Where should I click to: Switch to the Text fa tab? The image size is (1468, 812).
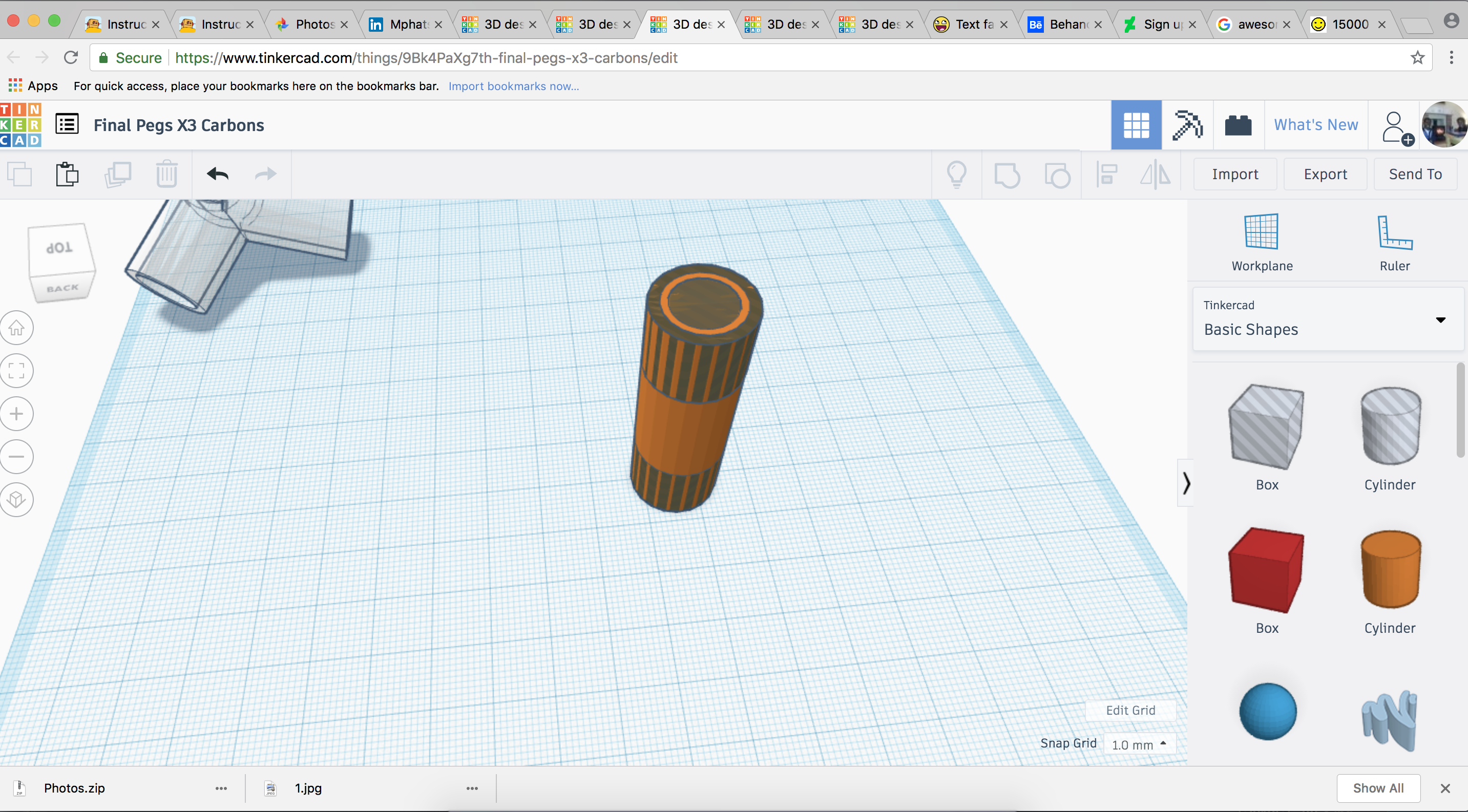coord(971,24)
